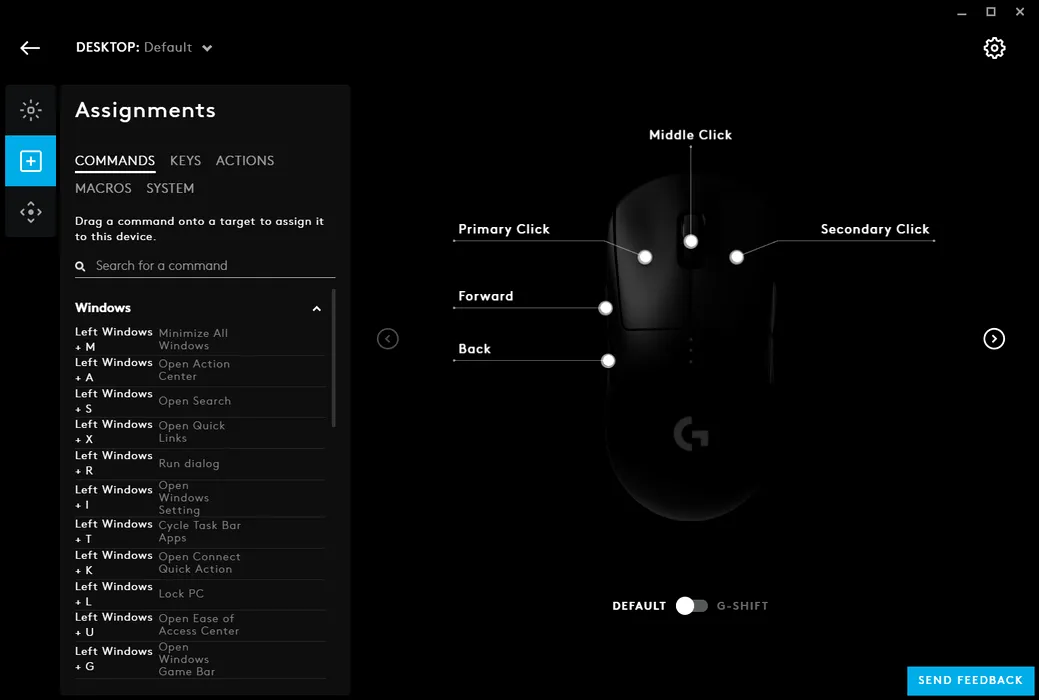The width and height of the screenshot is (1039, 700).
Task: Open the Sensitivity DPI sidebar icon
Action: point(30,212)
